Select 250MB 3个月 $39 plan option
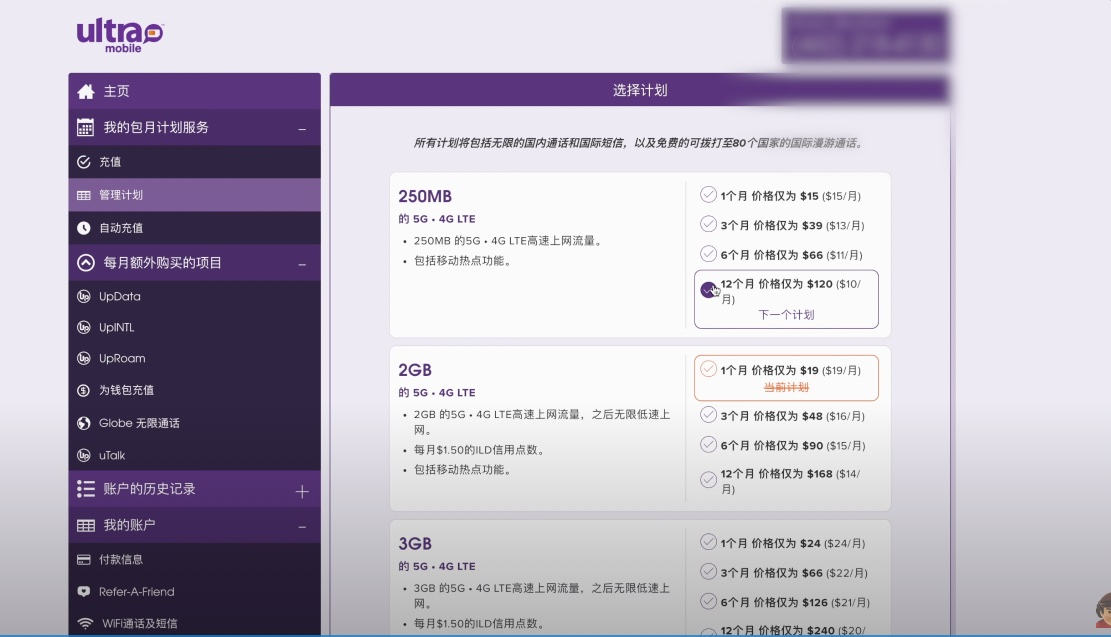Screen dimensions: 1111x637 pos(709,224)
